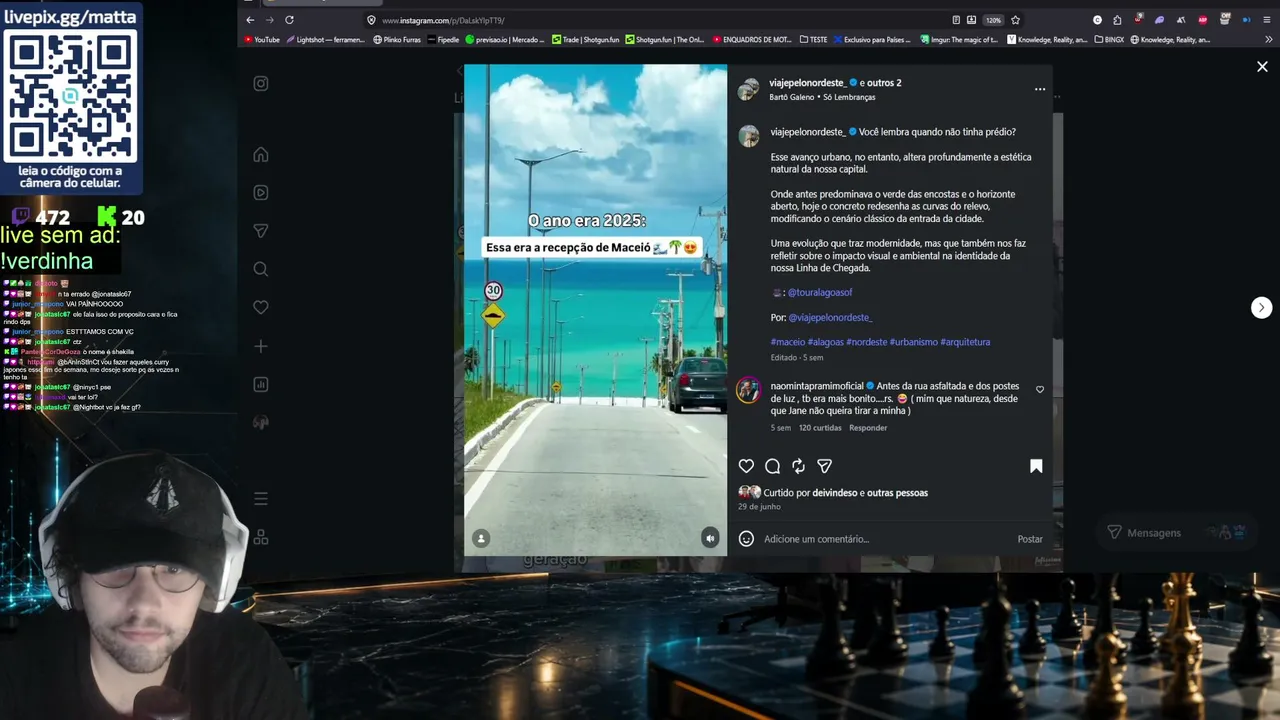Open the Meta apps grid icon
The width and height of the screenshot is (1280, 720).
pos(261,537)
